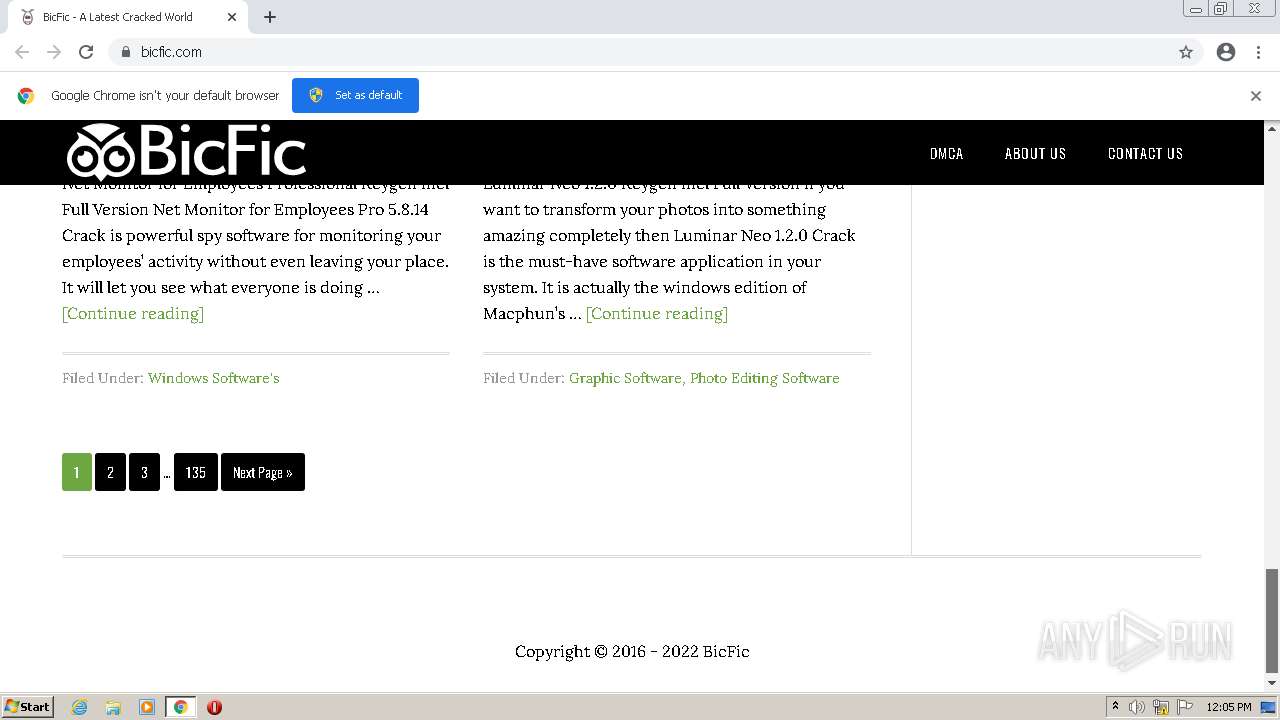Click the browser back arrow

tap(22, 52)
